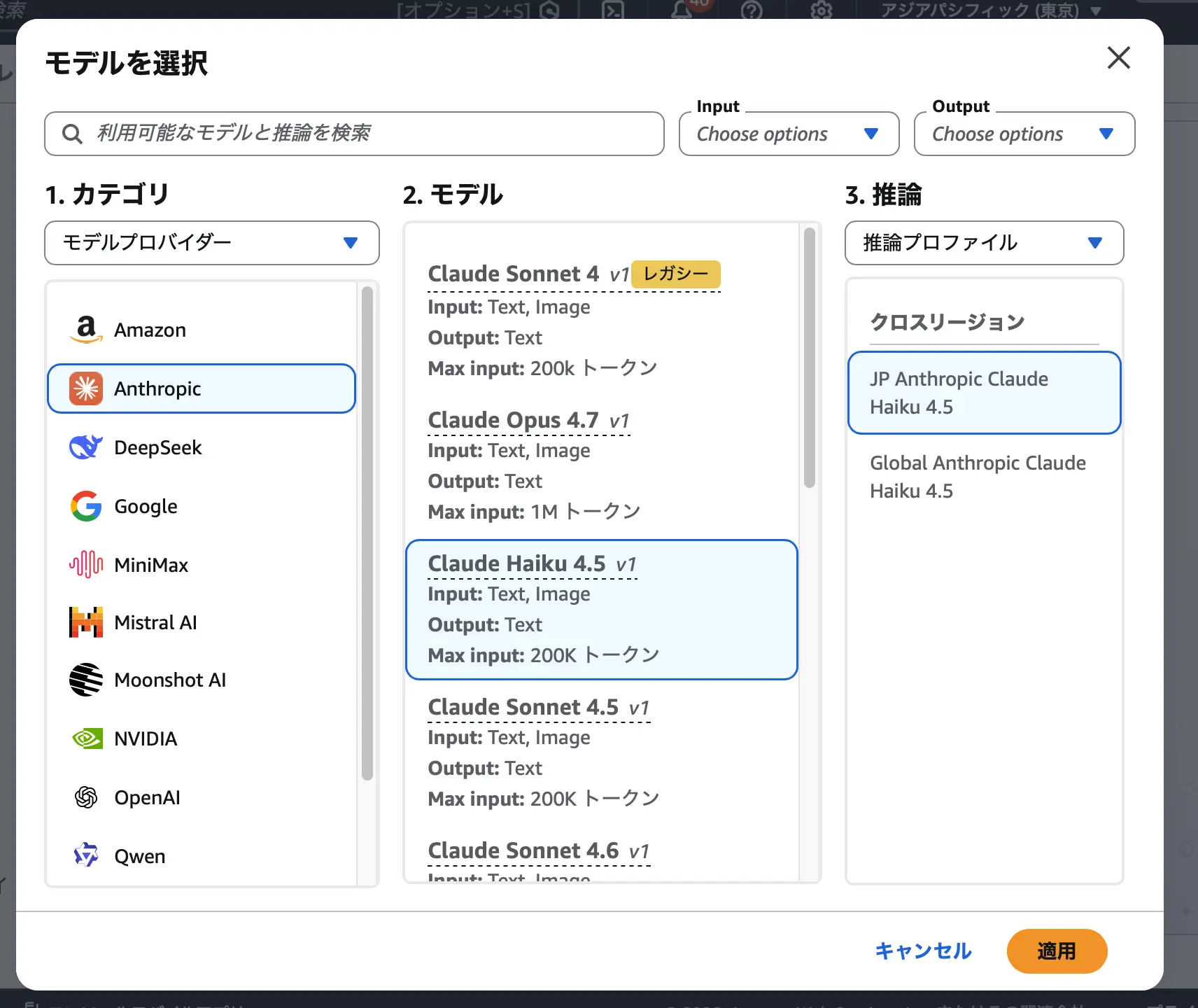Image resolution: width=1198 pixels, height=1008 pixels.
Task: Choose Claude Sonnet 4 model title
Action: coord(514,274)
